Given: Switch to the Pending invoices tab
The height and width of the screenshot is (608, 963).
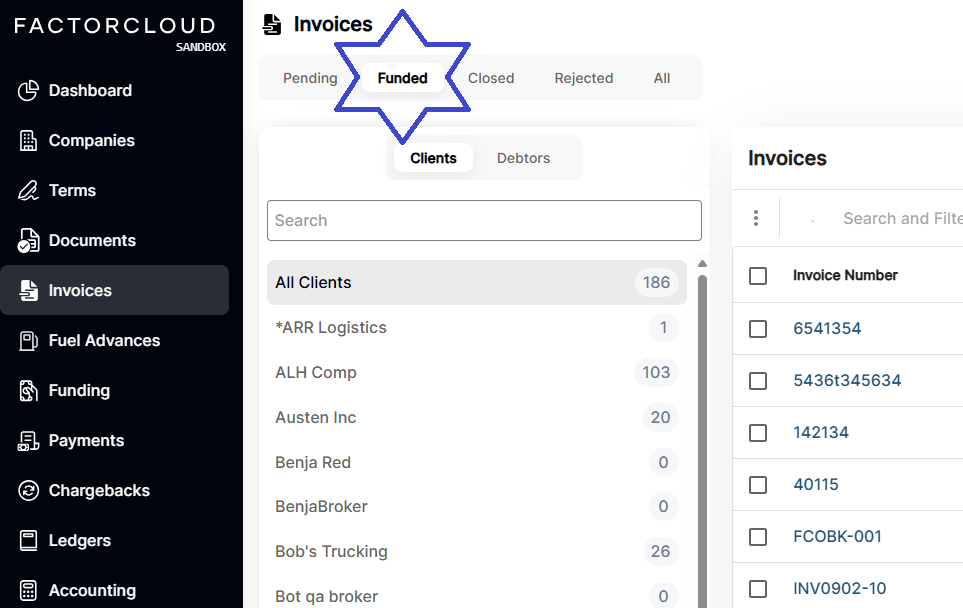Looking at the screenshot, I should (x=310, y=78).
